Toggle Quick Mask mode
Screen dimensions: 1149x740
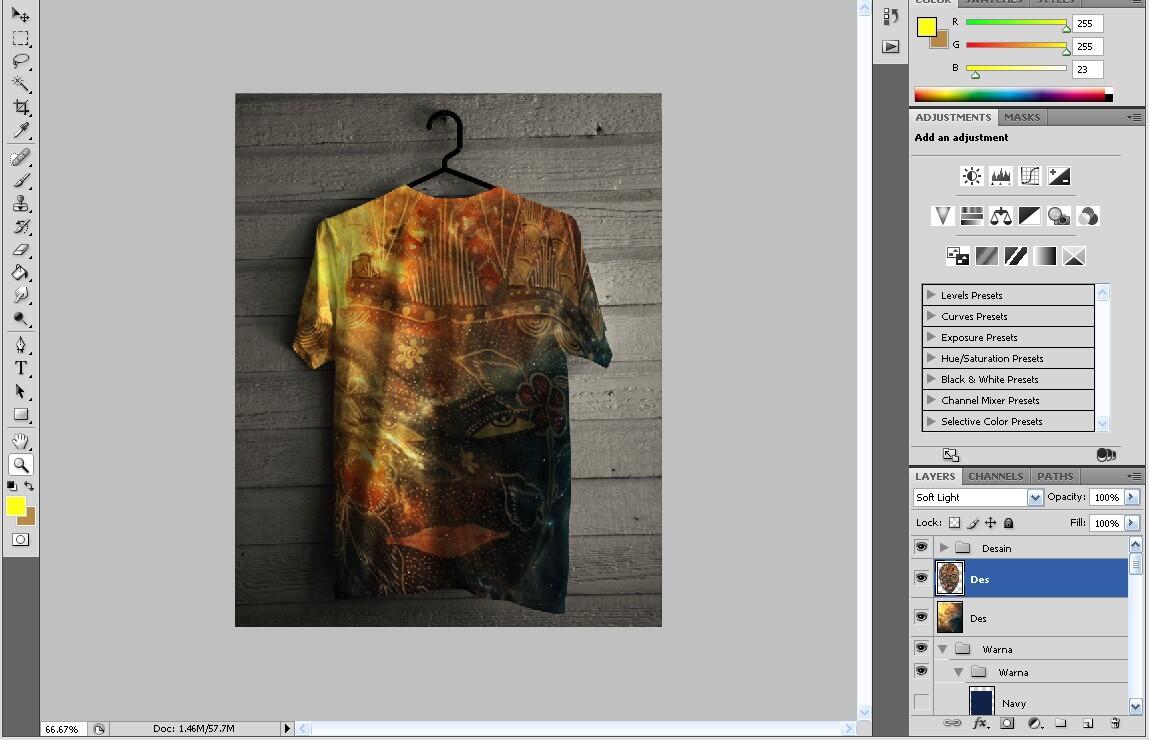click(21, 539)
